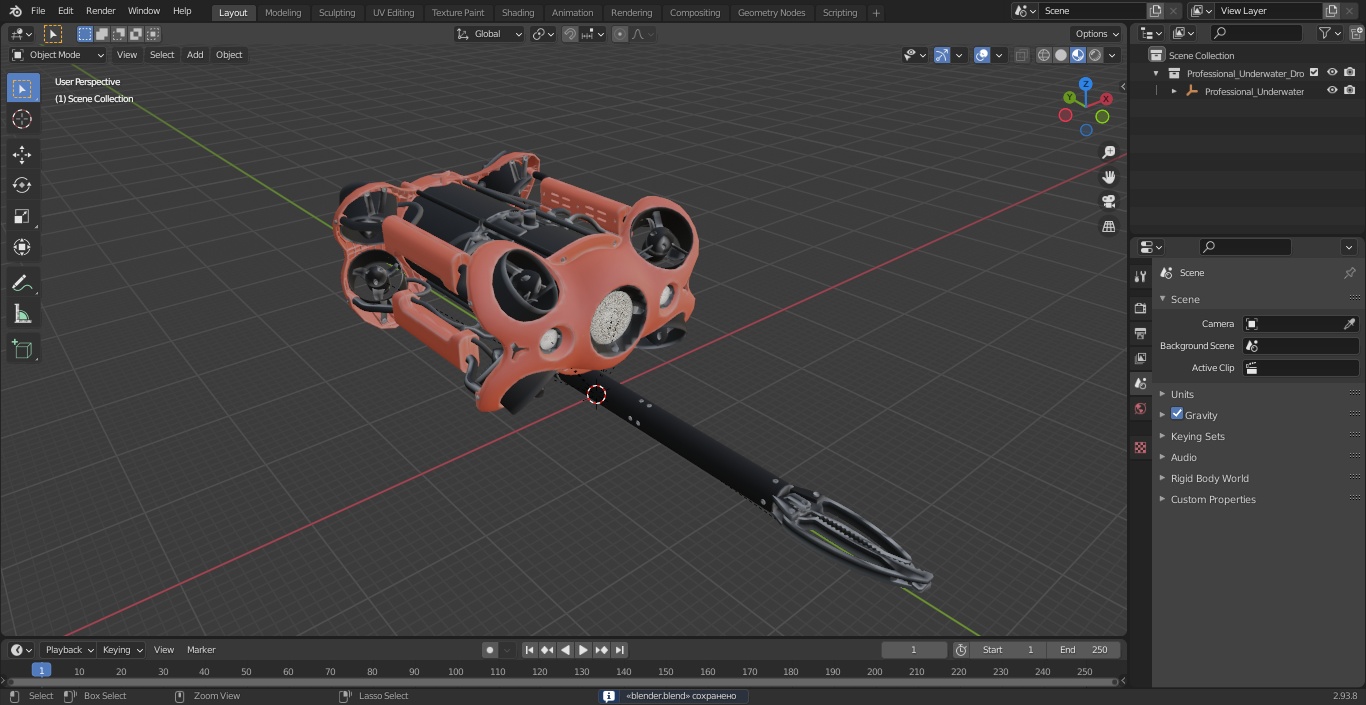1366x705 pixels.
Task: Open the Output properties tab
Action: tap(1140, 333)
